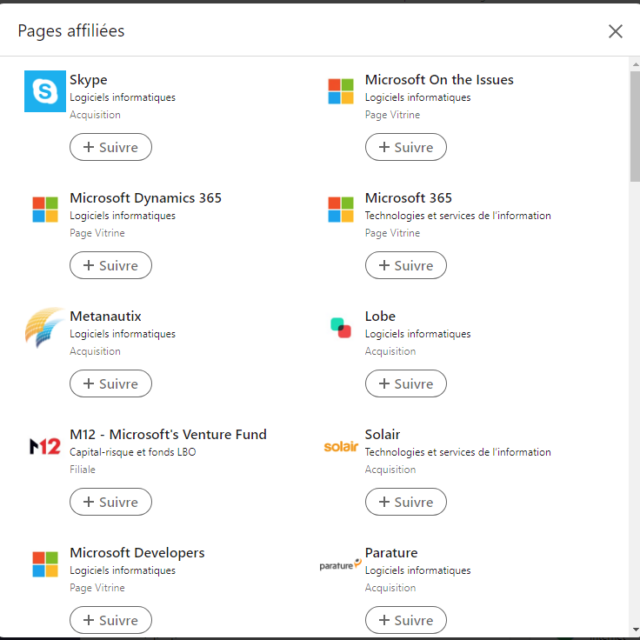Screen dimensions: 640x640
Task: Open the Metanautix title link
Action: (105, 316)
